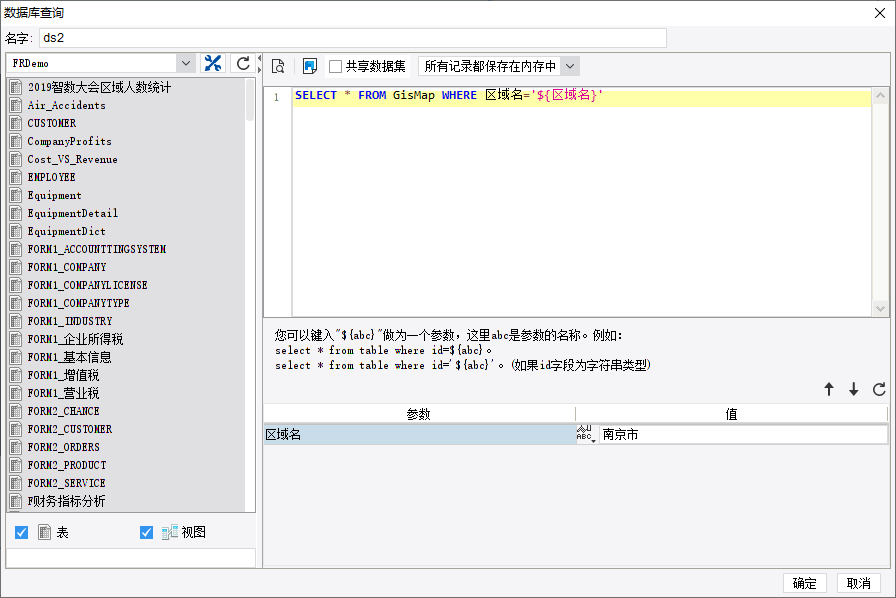Click the SQL editor line with SELECT statement
This screenshot has width=896, height=598.
[582, 96]
